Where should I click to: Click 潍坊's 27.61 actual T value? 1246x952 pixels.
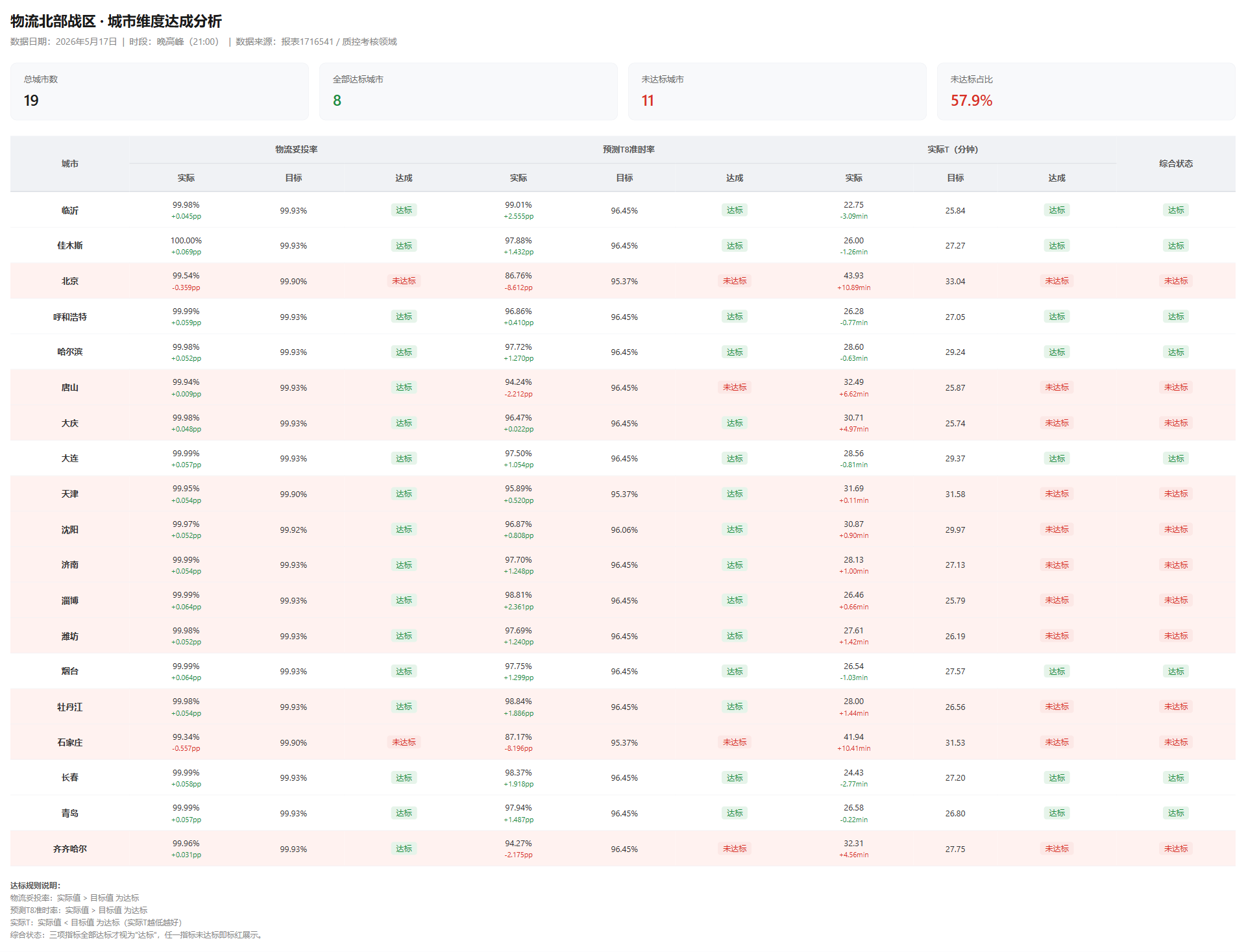click(x=854, y=631)
